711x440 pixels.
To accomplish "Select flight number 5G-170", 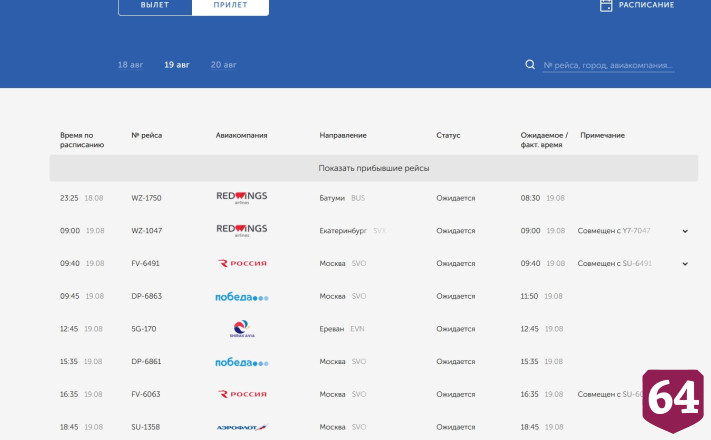I will (x=144, y=329).
